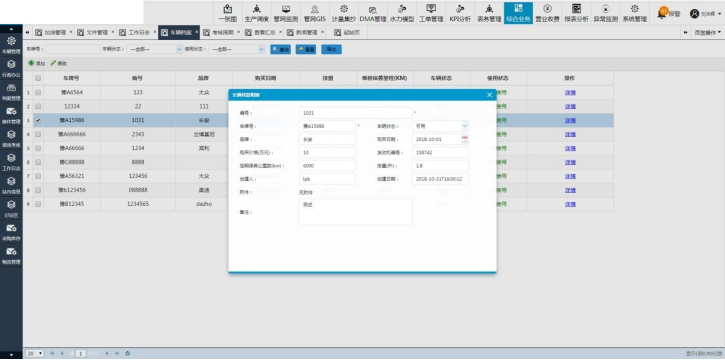Open the user account dropdown at top right

click(706, 14)
